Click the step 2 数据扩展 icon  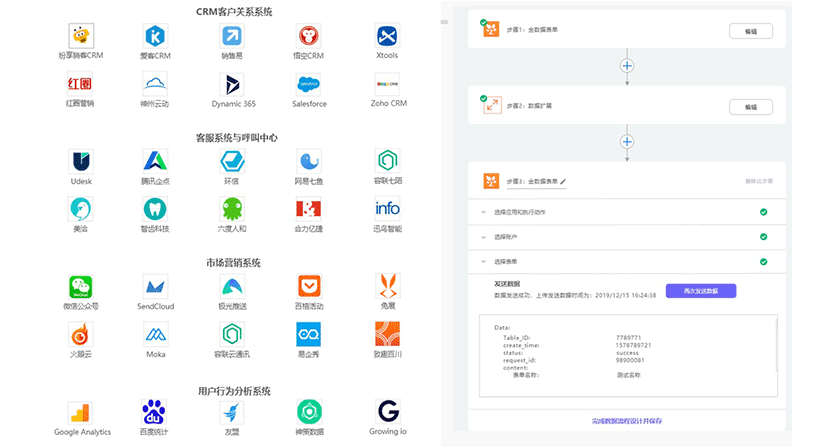tap(492, 105)
